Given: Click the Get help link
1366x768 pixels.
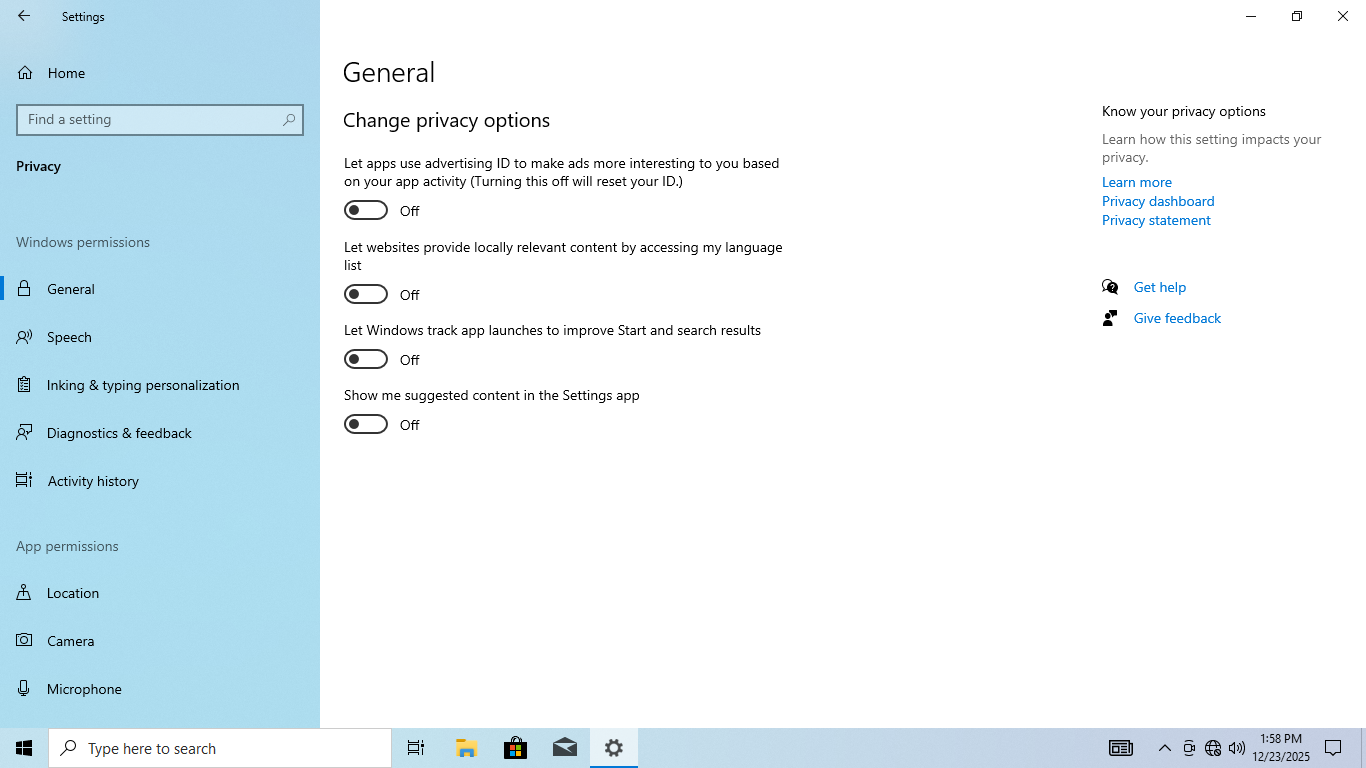Looking at the screenshot, I should pos(1159,287).
